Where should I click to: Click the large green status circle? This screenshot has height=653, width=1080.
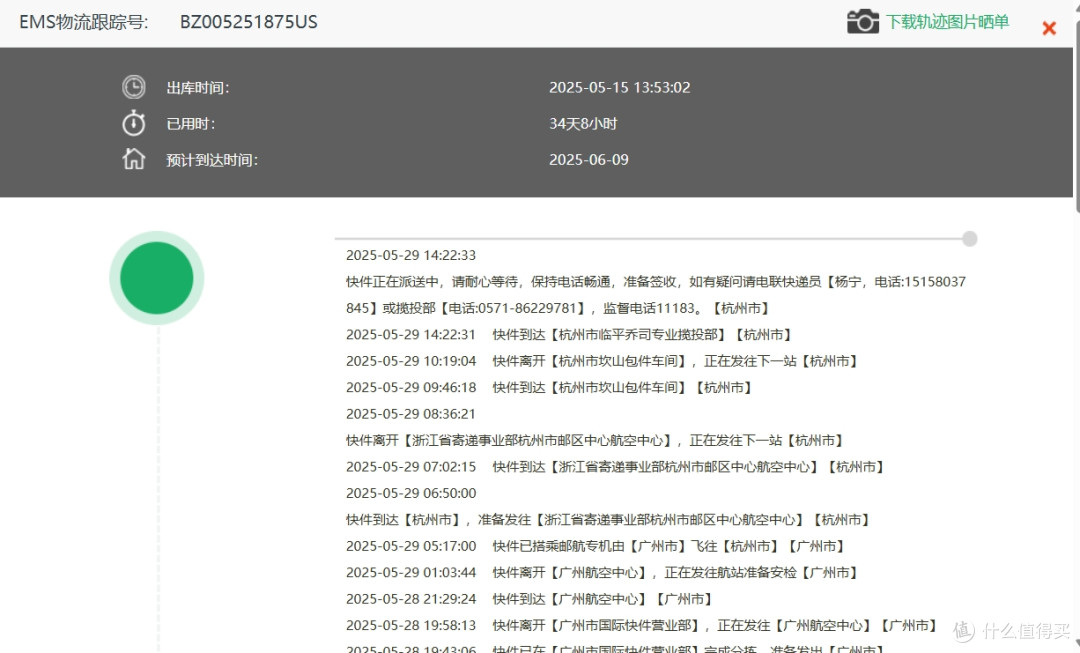(157, 278)
